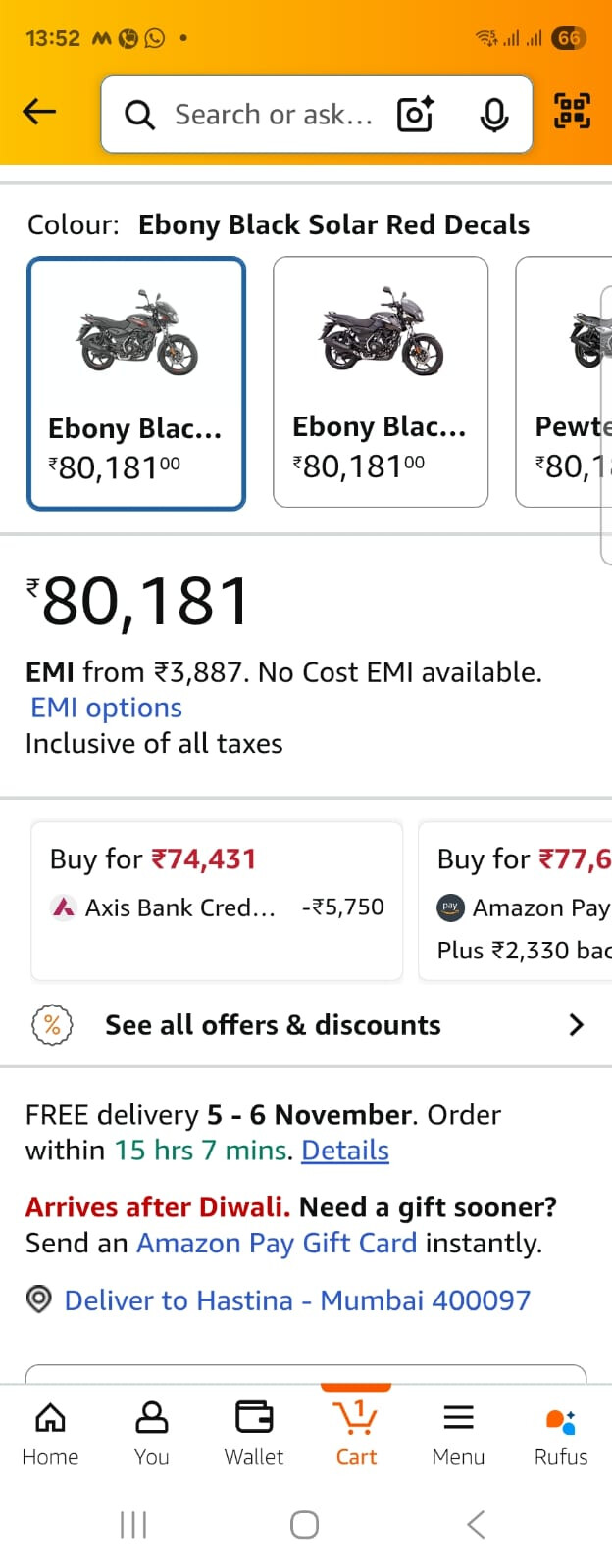This screenshot has width=612, height=1568.
Task: Tap the delivery location pin icon
Action: (38, 1300)
